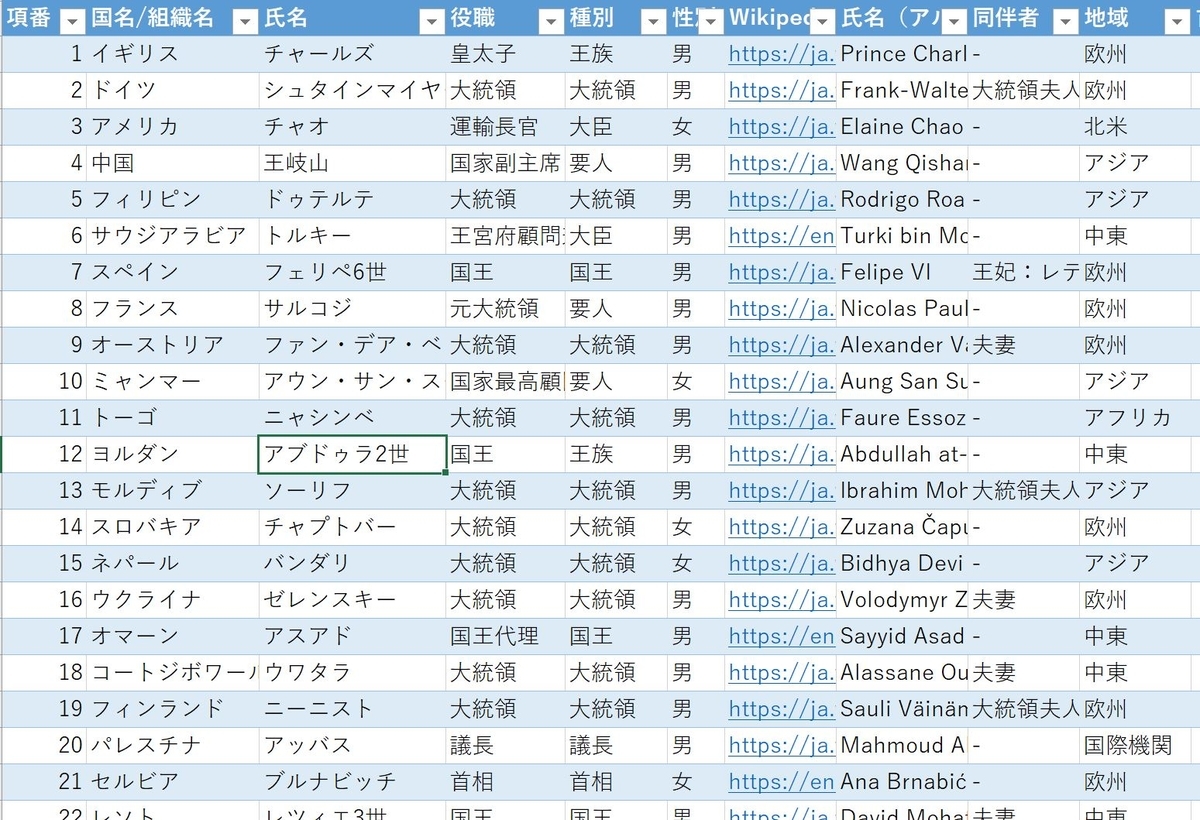This screenshot has height=820, width=1200.
Task: Select the cell 国家最高顧問
Action: point(506,381)
